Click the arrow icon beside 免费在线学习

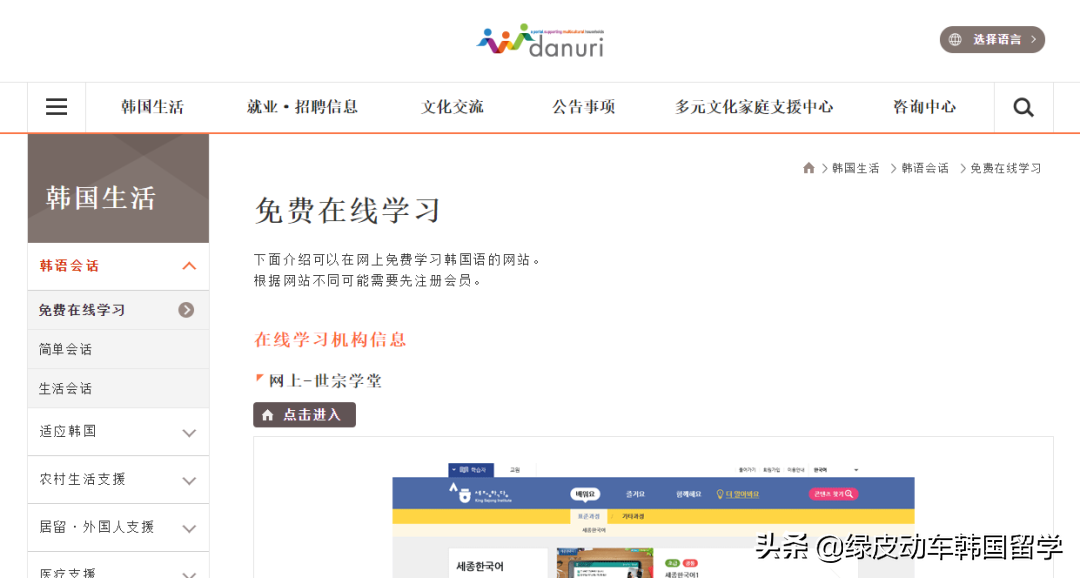[x=186, y=310]
